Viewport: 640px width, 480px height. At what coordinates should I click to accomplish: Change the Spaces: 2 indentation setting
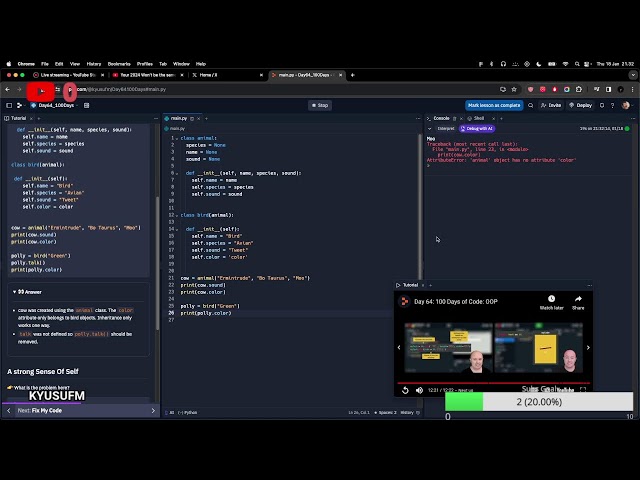(386, 413)
